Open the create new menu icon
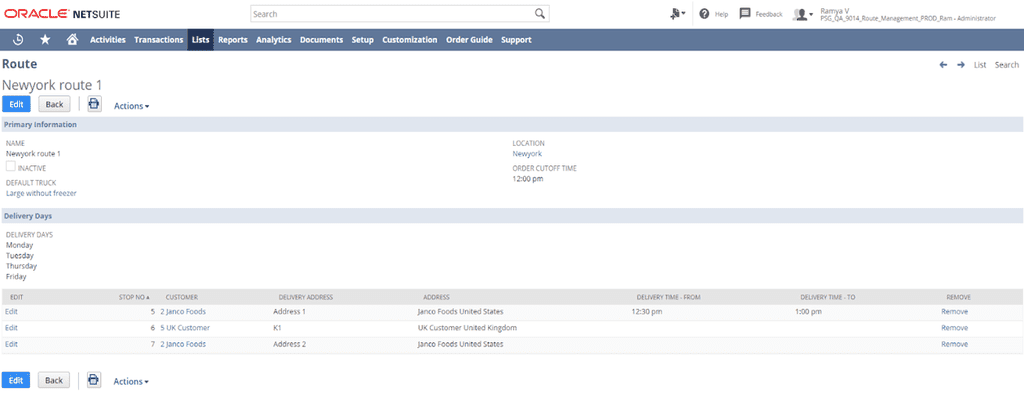Image resolution: width=1024 pixels, height=397 pixels. [678, 14]
